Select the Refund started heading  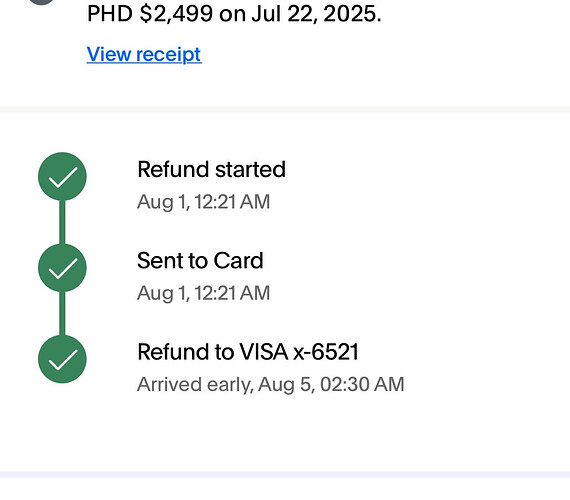pyautogui.click(x=212, y=169)
